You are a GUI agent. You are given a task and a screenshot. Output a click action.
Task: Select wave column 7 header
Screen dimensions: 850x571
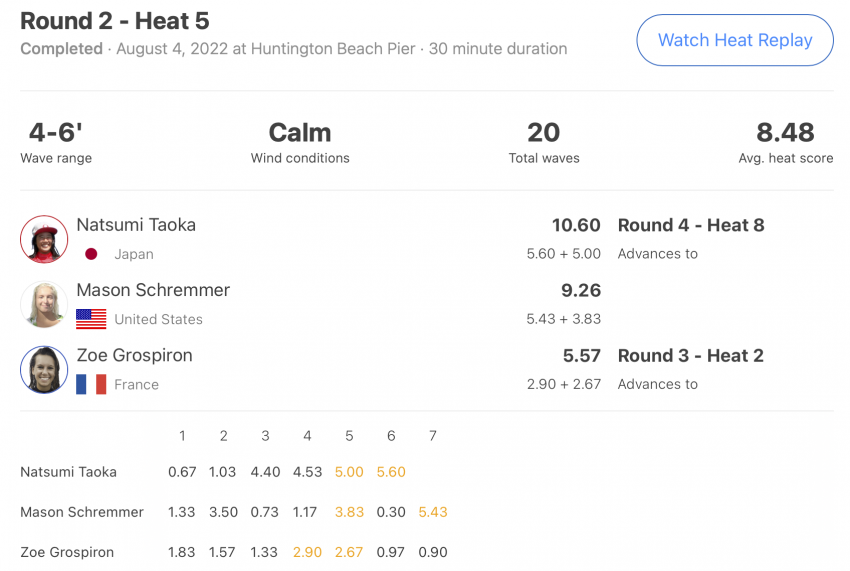point(433,435)
